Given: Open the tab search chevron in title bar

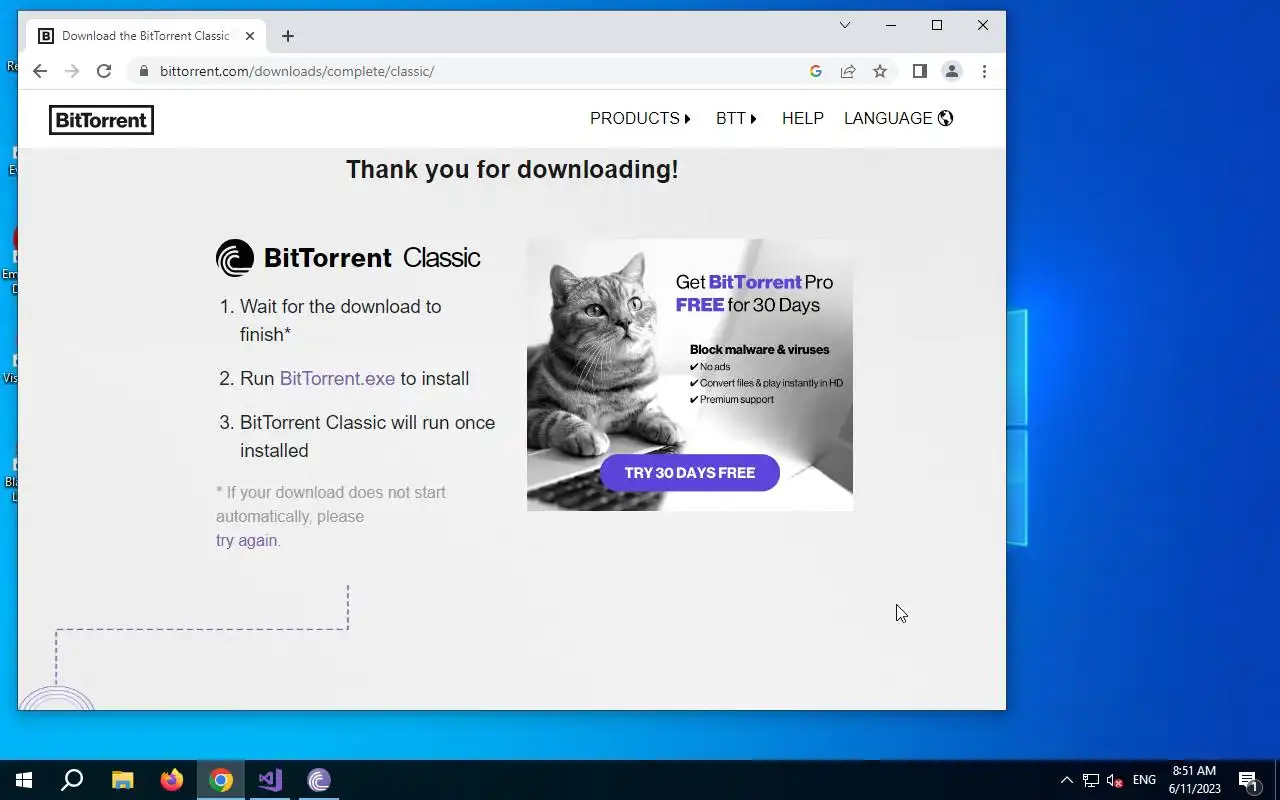Looking at the screenshot, I should tap(845, 25).
